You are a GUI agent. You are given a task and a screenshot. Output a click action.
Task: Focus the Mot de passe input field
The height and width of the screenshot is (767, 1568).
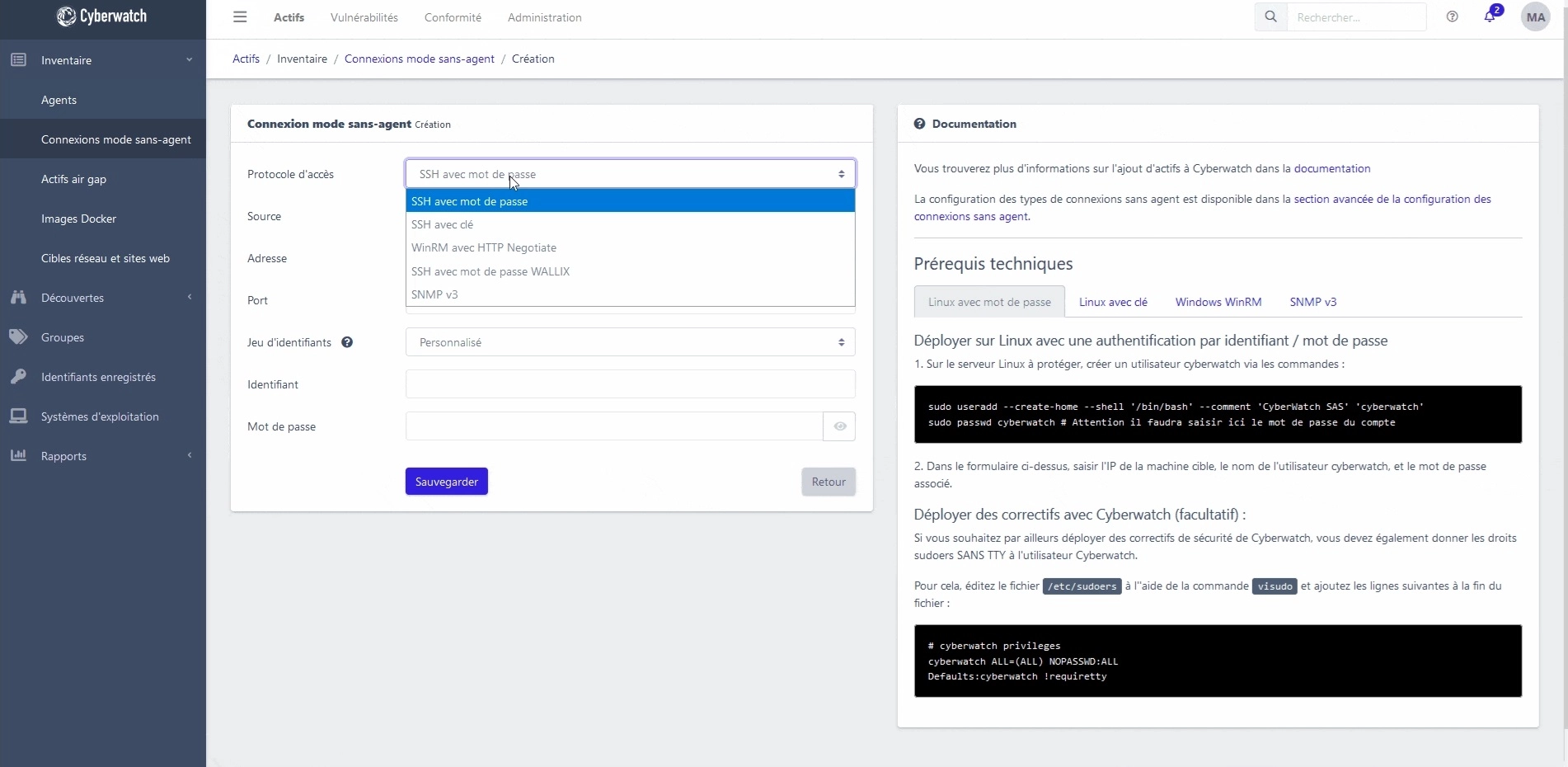click(x=614, y=426)
